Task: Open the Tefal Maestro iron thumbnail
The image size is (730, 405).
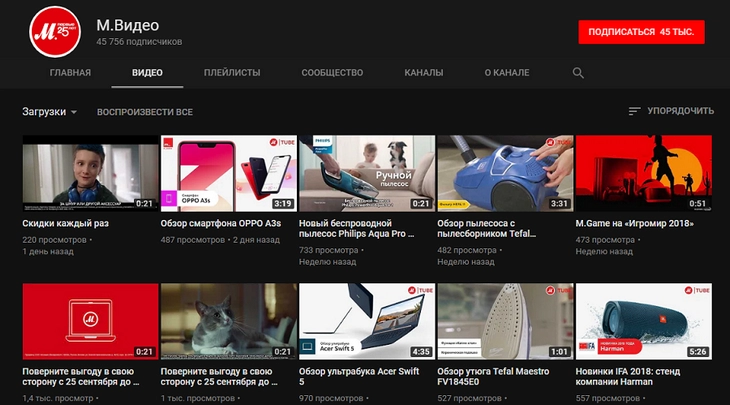Action: (x=505, y=321)
